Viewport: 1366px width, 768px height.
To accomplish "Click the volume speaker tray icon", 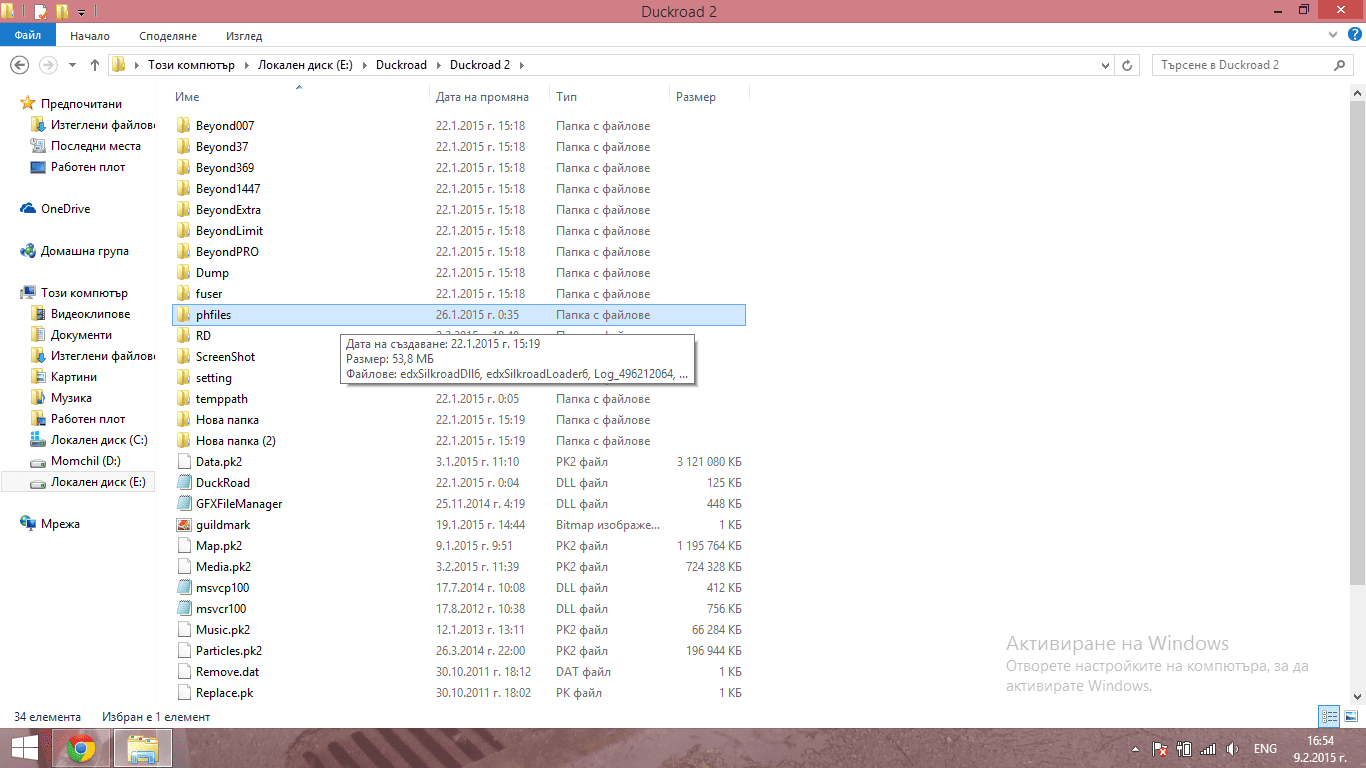I will pos(1232,749).
